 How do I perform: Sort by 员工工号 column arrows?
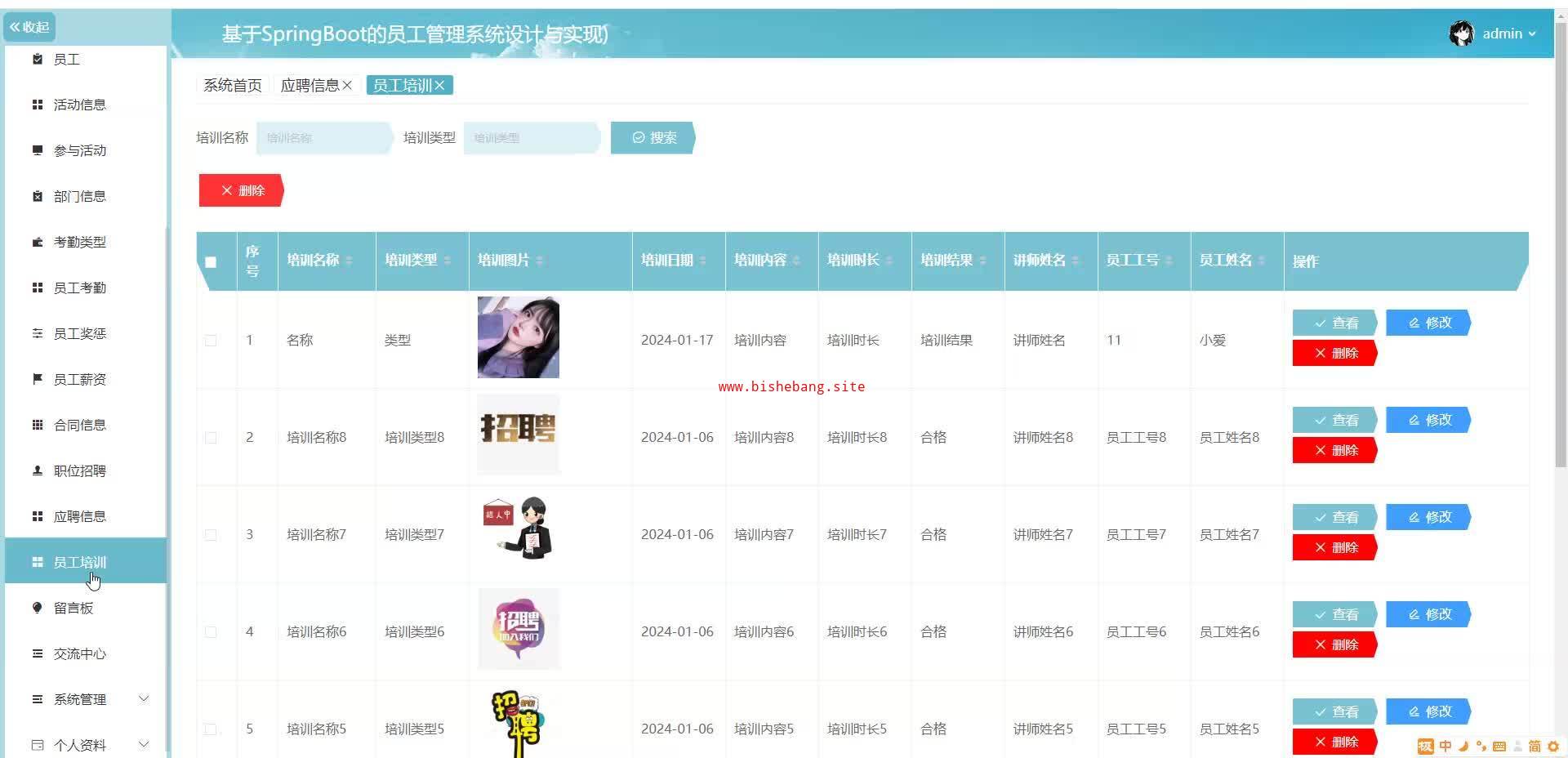point(1169,261)
